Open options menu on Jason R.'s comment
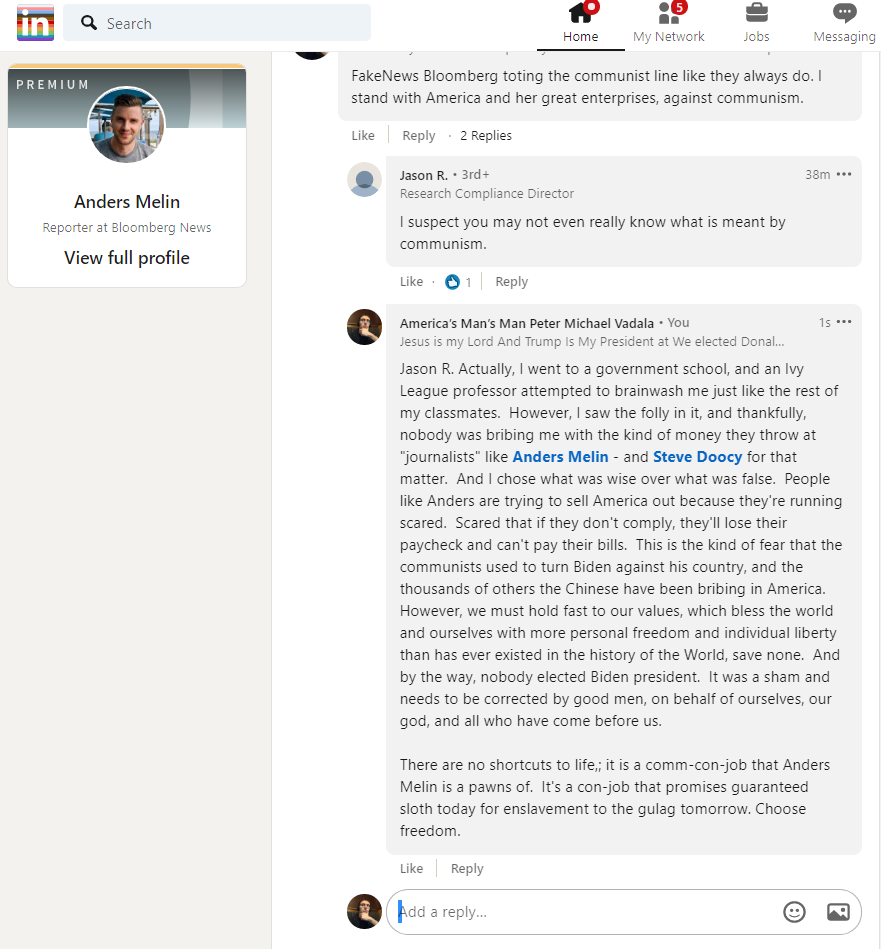The width and height of the screenshot is (881, 949). pos(844,175)
